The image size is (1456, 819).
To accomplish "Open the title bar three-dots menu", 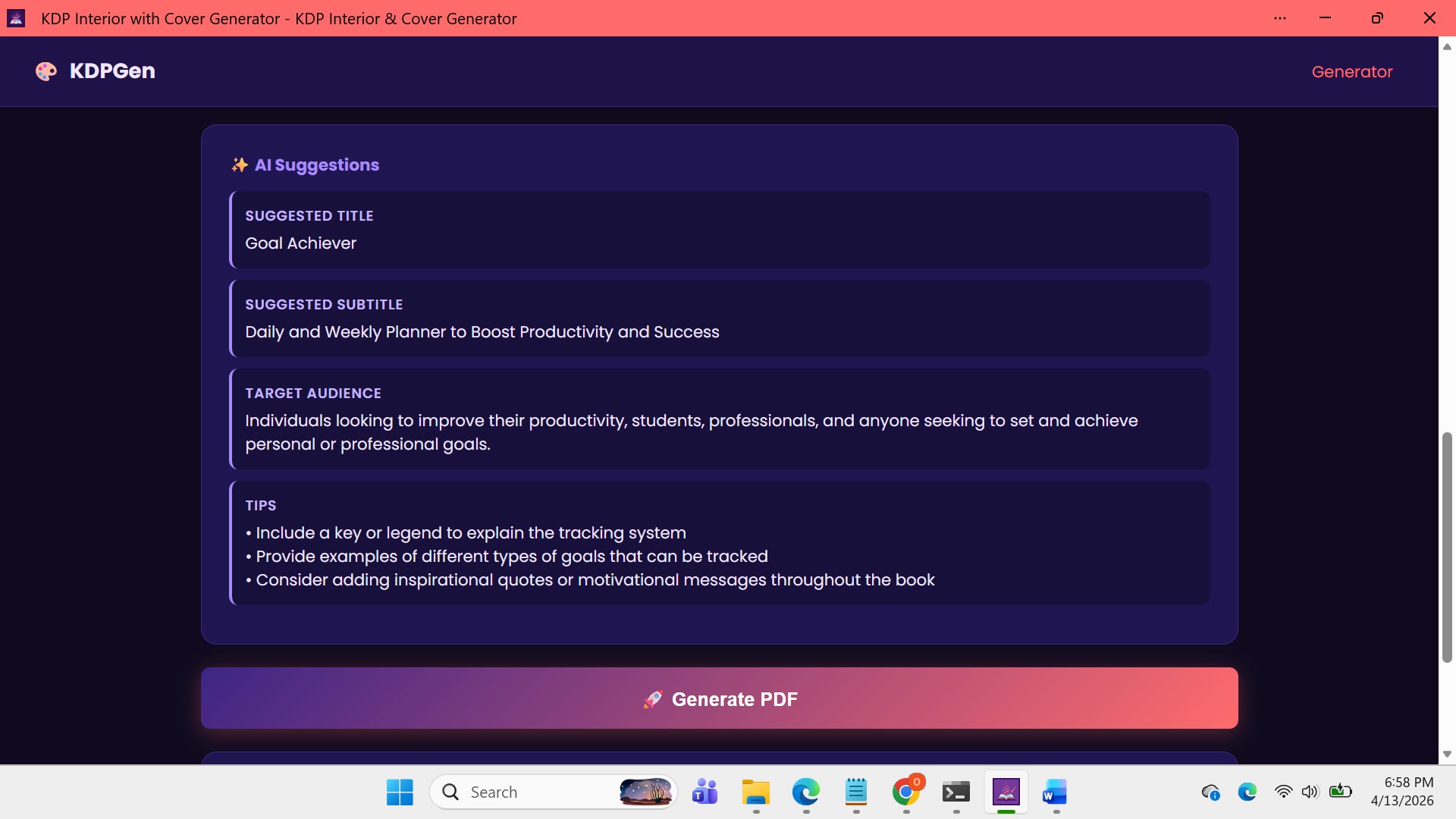I will tap(1280, 18).
